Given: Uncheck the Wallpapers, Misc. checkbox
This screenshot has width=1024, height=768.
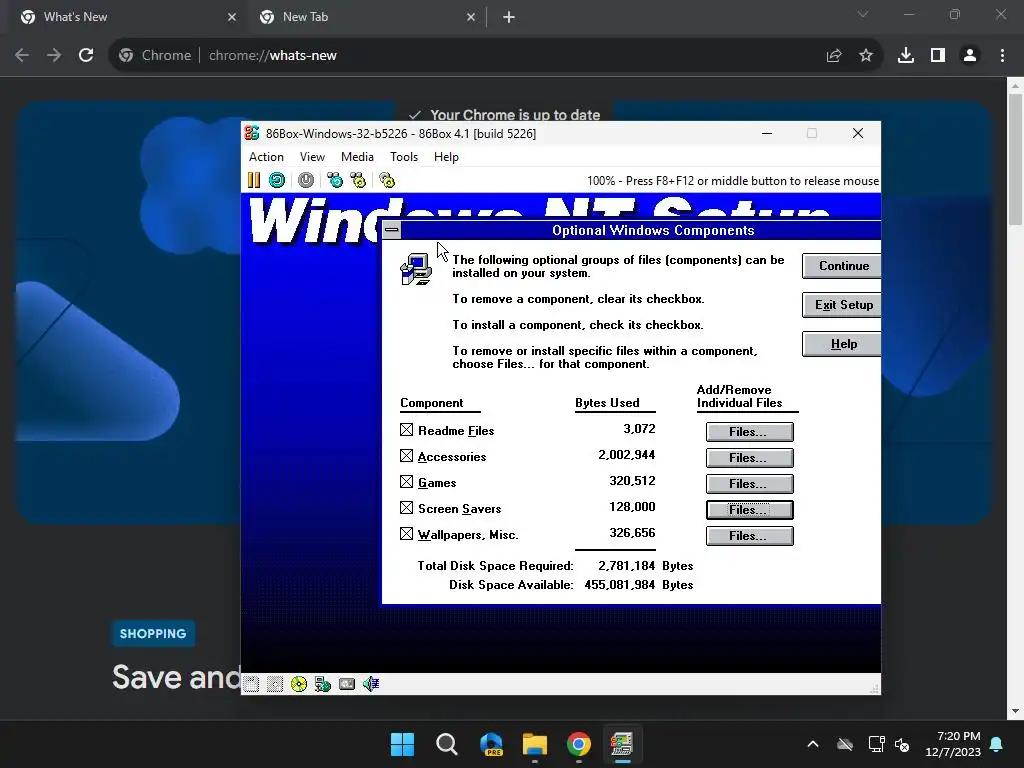Looking at the screenshot, I should [406, 534].
